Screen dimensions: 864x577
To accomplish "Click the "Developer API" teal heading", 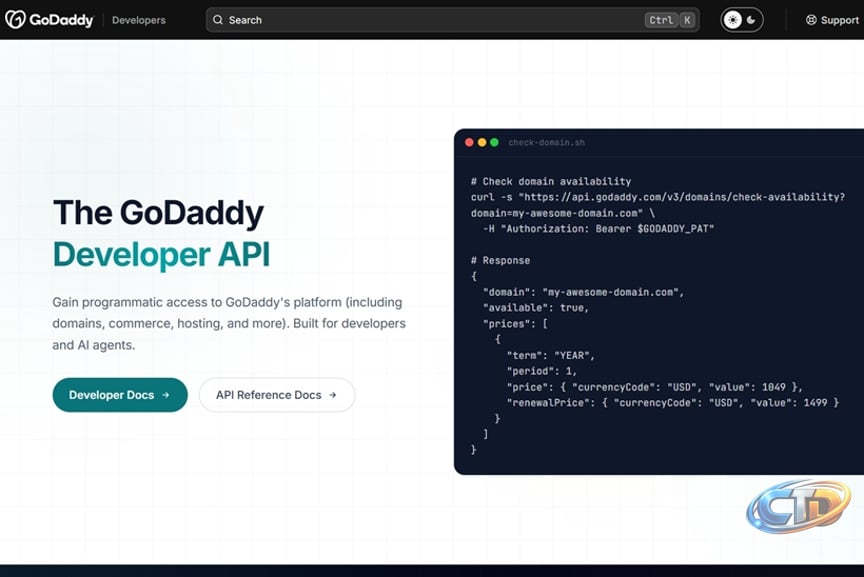I will pyautogui.click(x=161, y=255).
